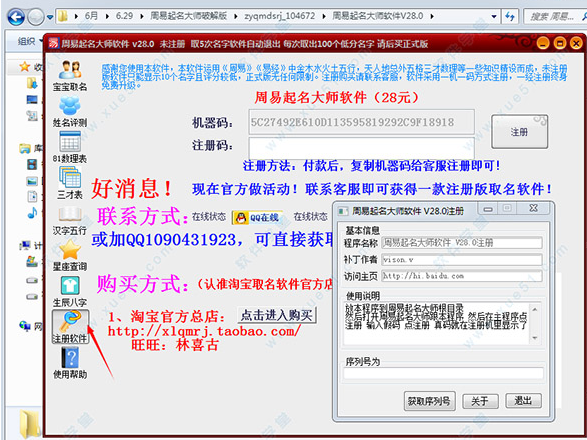Screen dimensions: 587x440
Task: Click the 退出 button in keygen
Action: click(x=523, y=401)
